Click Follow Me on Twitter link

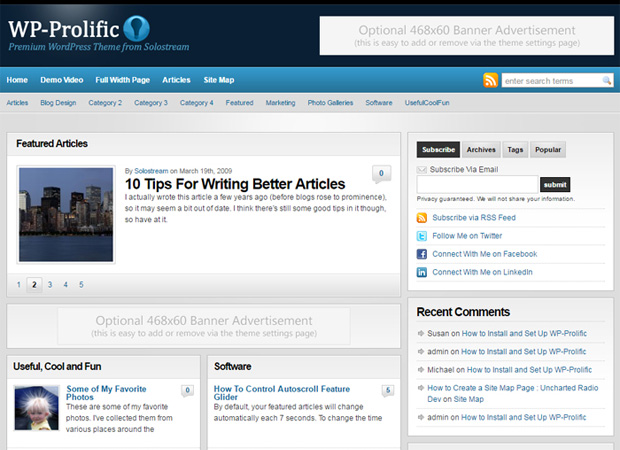coord(467,236)
